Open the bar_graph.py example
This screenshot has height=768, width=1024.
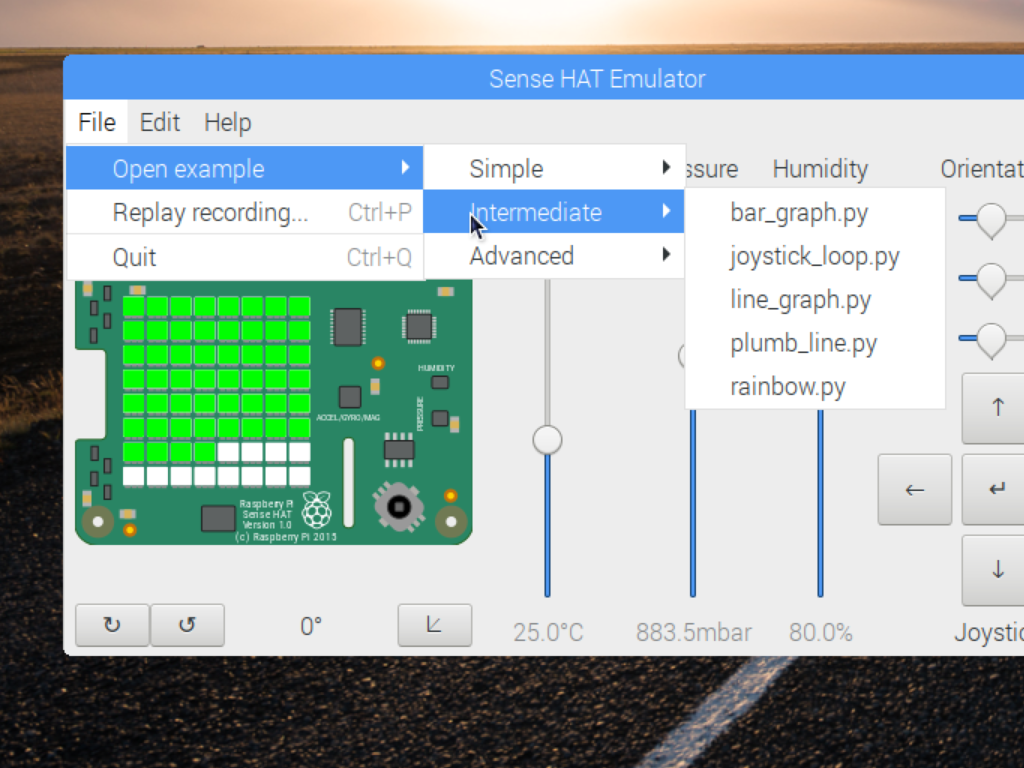(815, 212)
